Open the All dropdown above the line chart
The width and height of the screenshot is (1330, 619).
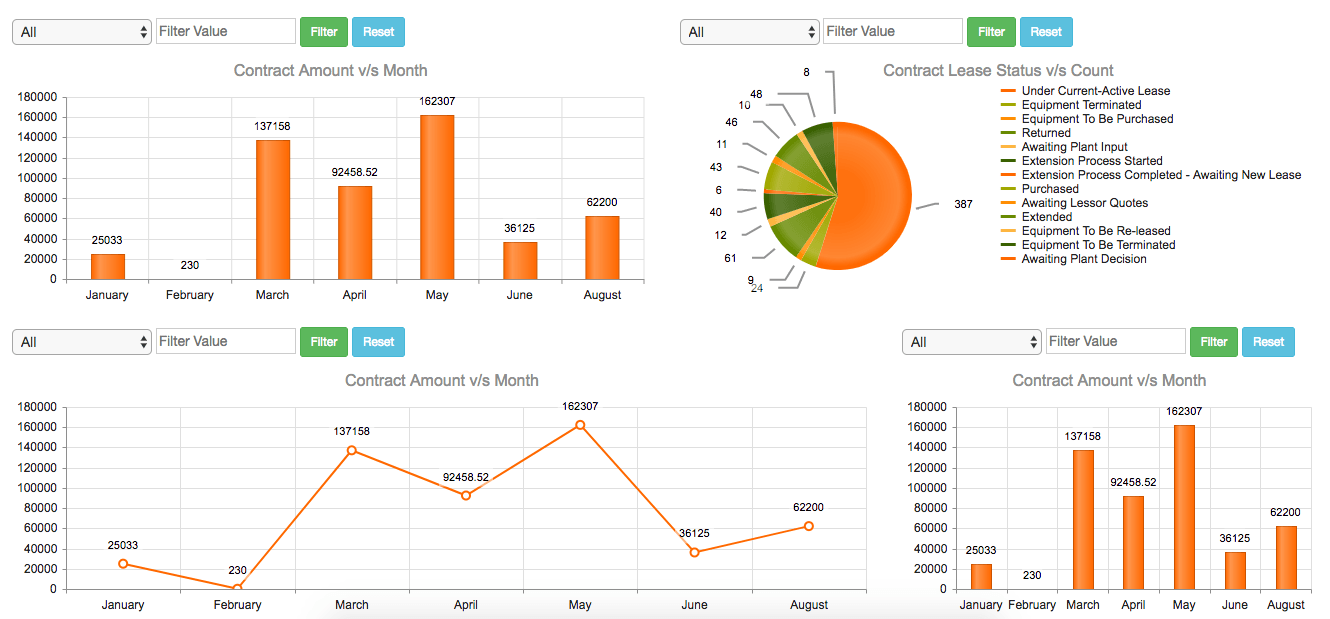(x=82, y=342)
